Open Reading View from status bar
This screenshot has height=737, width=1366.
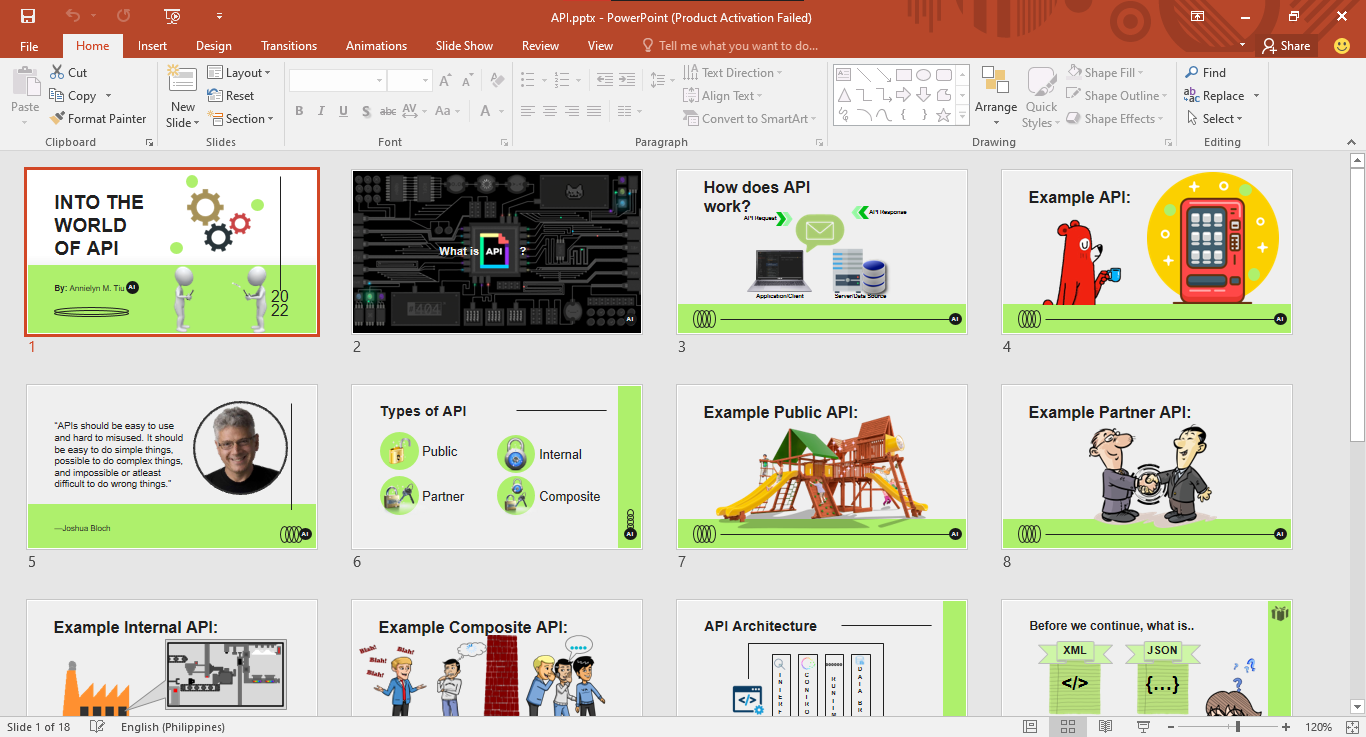[1106, 727]
